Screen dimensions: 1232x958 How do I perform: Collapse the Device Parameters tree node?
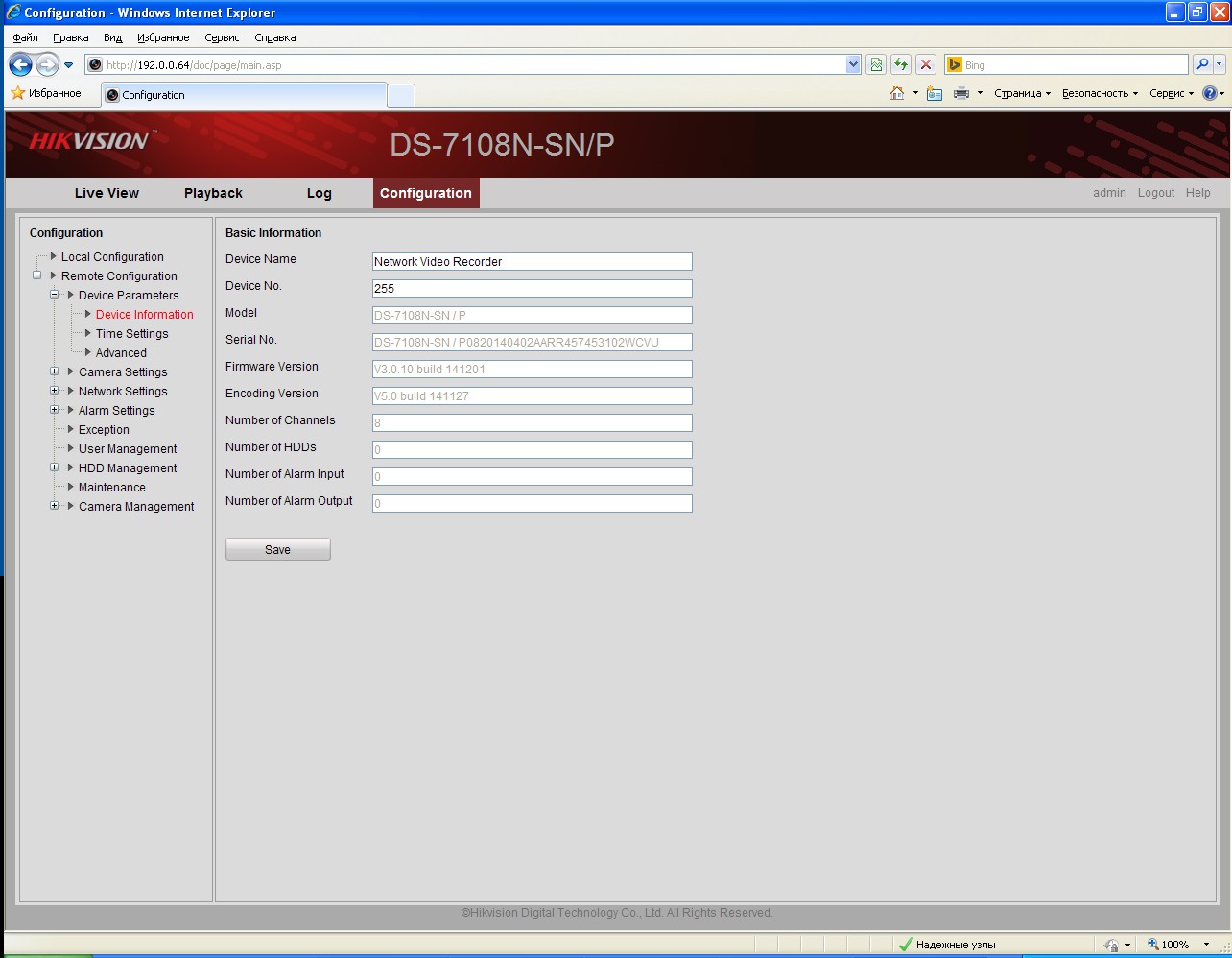click(x=55, y=295)
